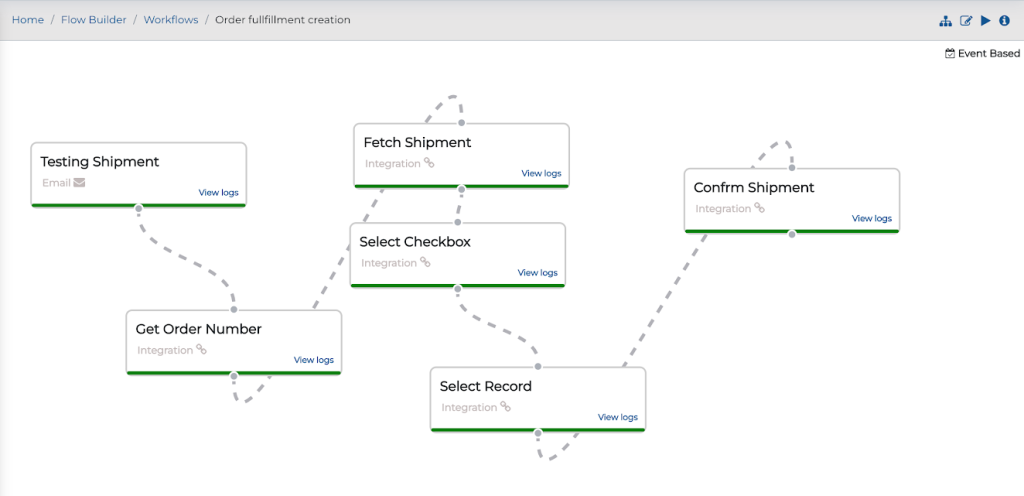Image resolution: width=1024 pixels, height=496 pixels.
Task: Click the integration link icon in Get Order Number
Action: (x=202, y=350)
